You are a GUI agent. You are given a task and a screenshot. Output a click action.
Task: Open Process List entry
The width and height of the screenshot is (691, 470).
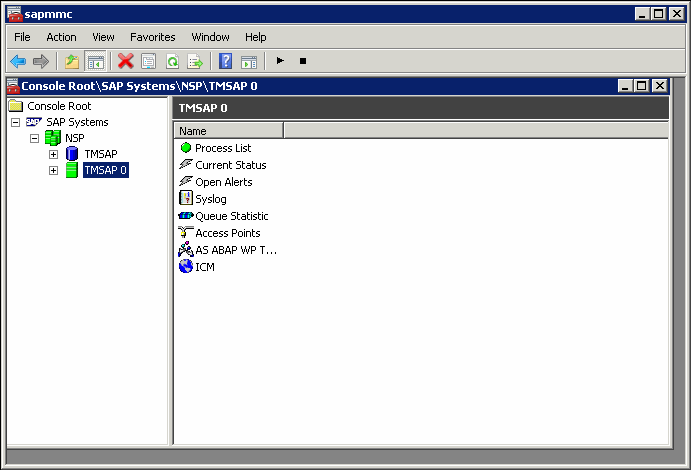coord(223,148)
